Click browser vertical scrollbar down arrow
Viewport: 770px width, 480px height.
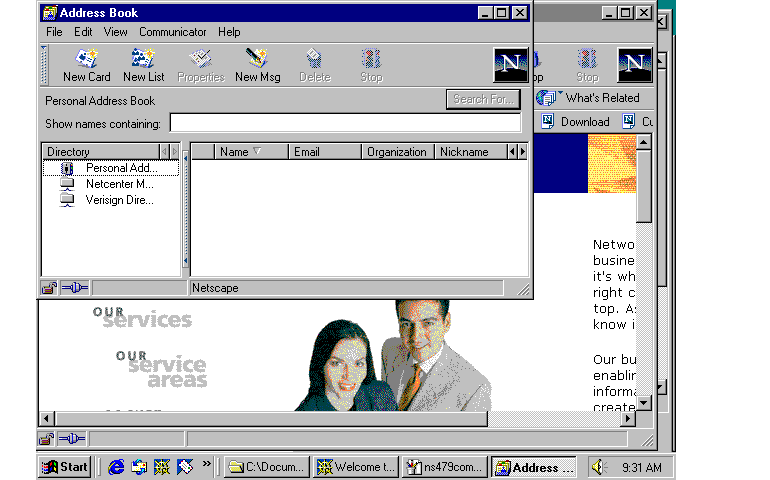644,403
